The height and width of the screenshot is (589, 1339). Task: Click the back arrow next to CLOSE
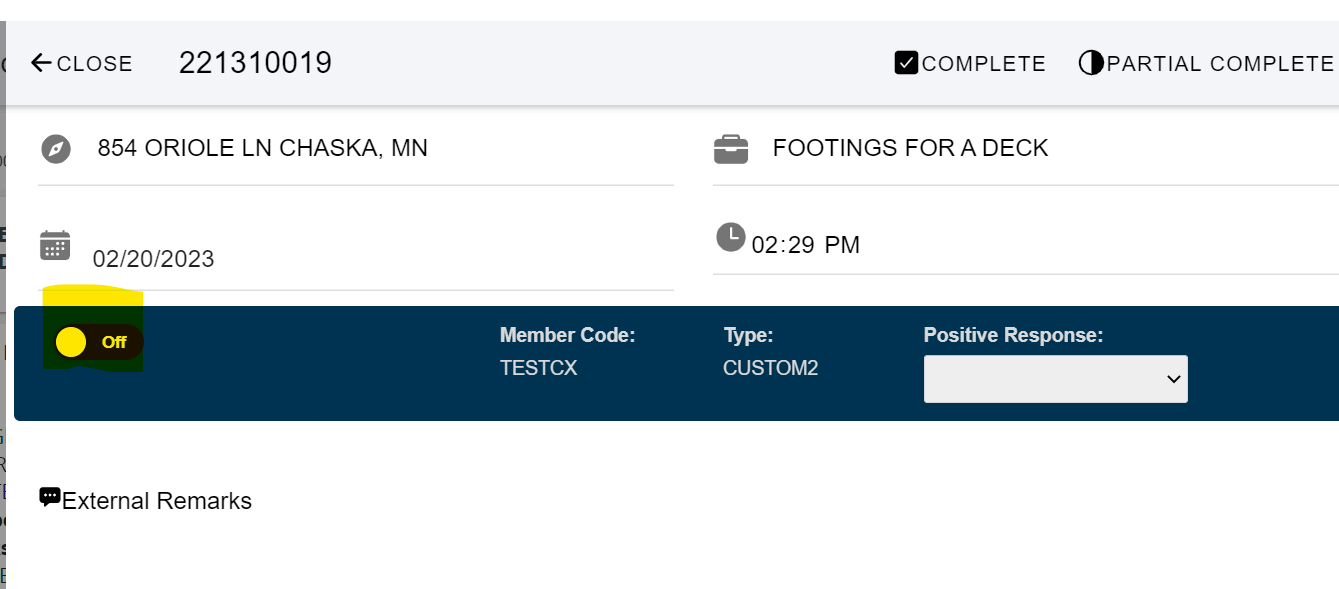point(41,63)
